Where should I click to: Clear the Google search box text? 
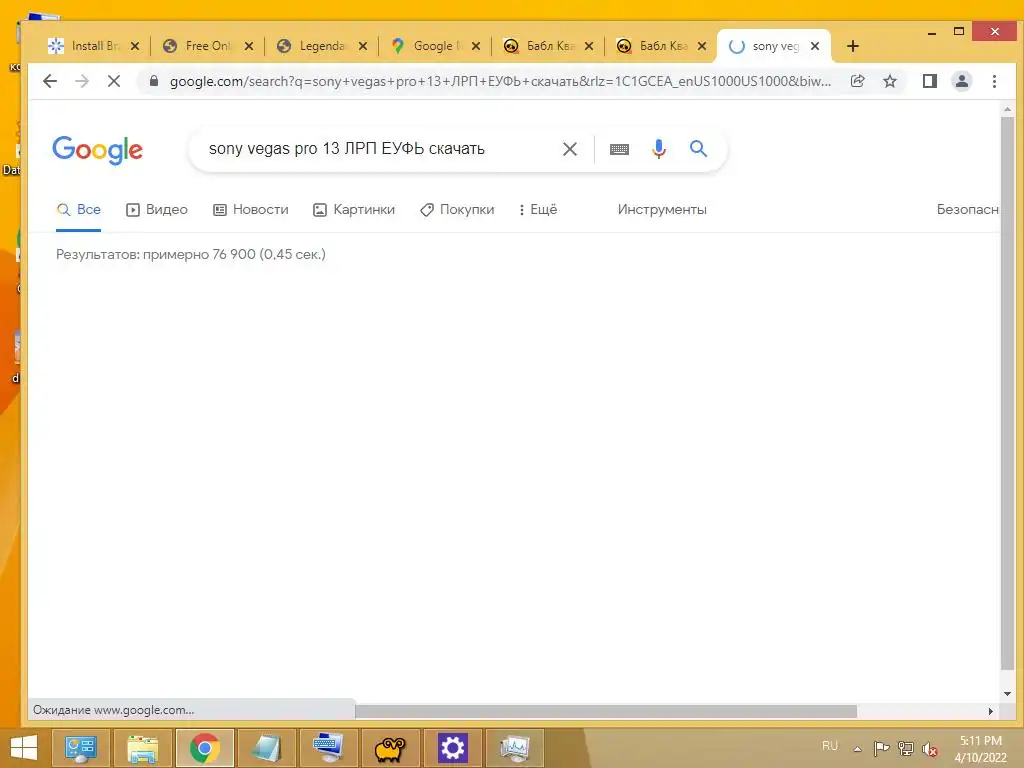(569, 149)
